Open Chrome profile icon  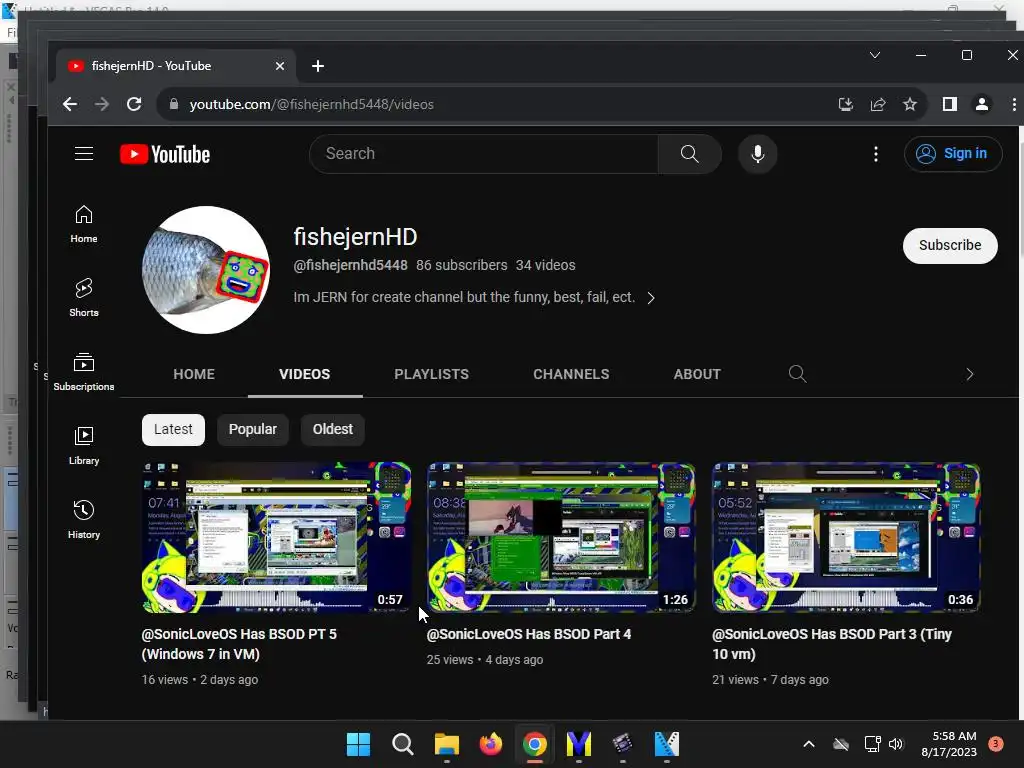(x=982, y=104)
